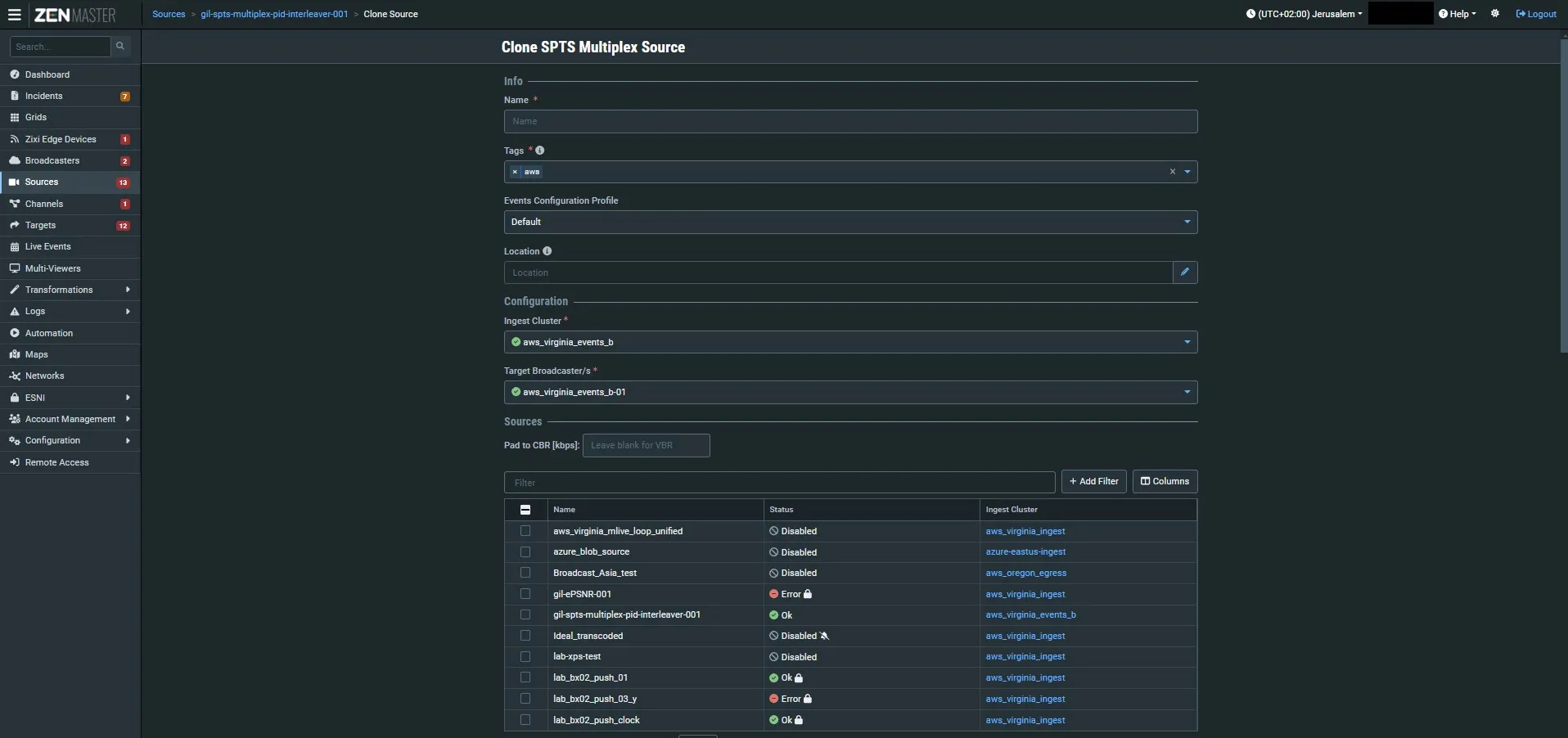Expand the Transformations sidebar menu
1568x738 pixels.
70,290
